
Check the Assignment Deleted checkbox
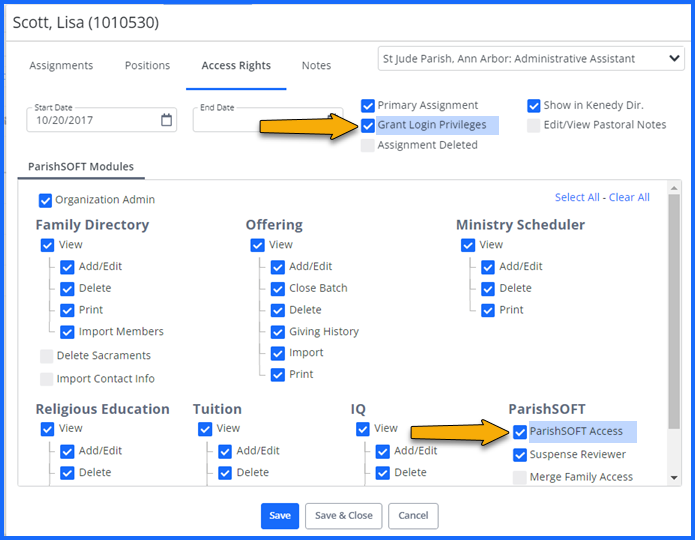pyautogui.click(x=367, y=145)
